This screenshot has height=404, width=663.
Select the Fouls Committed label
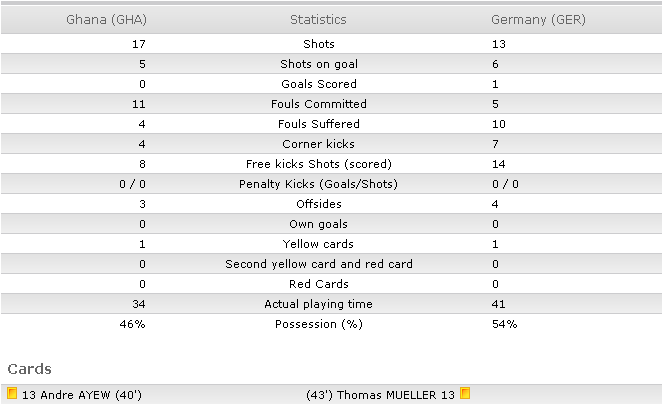pos(319,104)
